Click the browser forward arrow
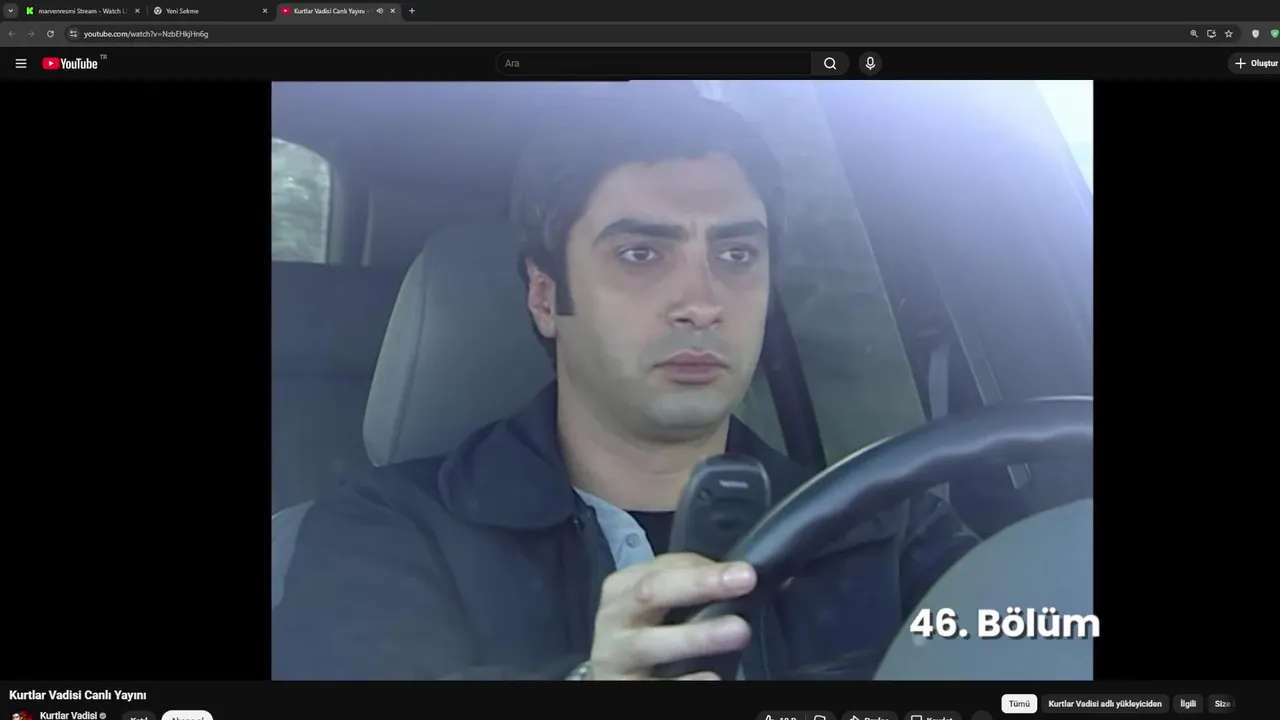This screenshot has width=1280, height=720. (x=31, y=34)
